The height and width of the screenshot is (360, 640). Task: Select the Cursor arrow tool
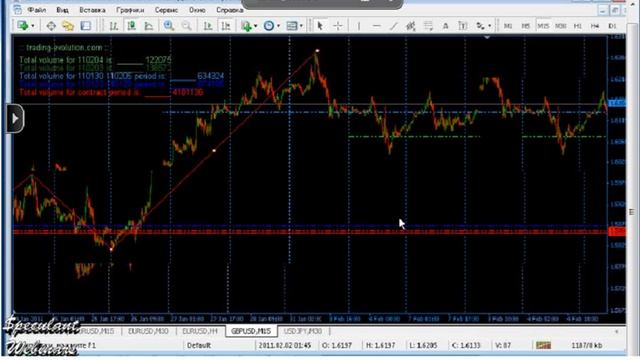tap(320, 26)
